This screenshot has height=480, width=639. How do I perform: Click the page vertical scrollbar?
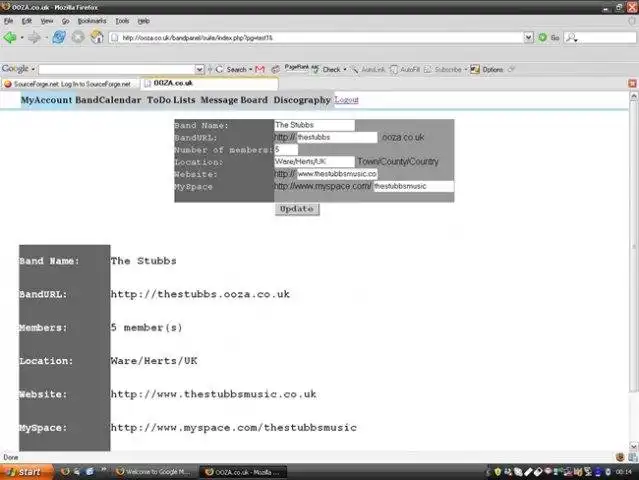(634, 248)
